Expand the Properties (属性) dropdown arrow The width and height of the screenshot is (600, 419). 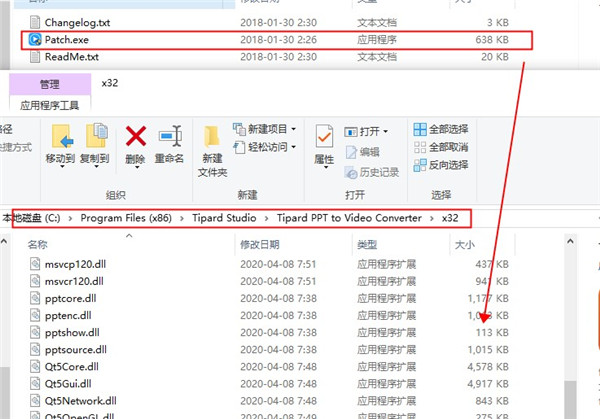tap(326, 167)
